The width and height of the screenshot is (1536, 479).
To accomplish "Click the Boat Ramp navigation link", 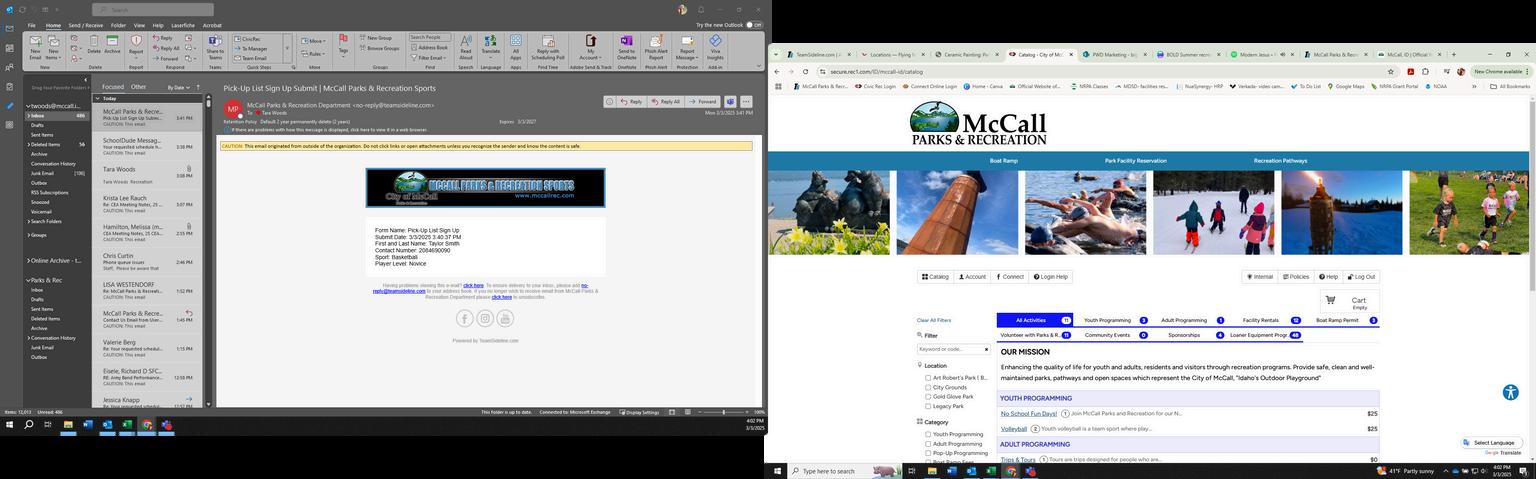I will coord(1004,160).
